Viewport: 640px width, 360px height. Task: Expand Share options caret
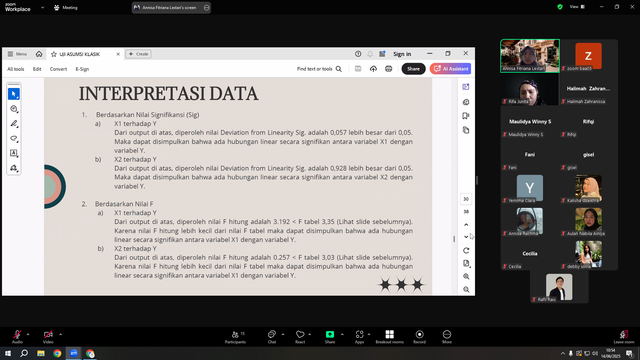342,334
